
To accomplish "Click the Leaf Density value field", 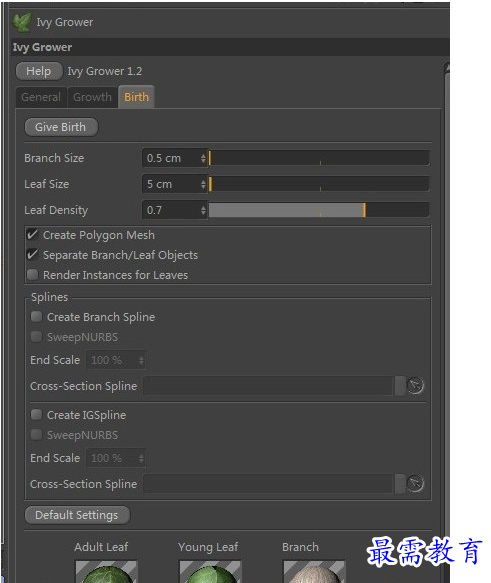I will tap(171, 210).
